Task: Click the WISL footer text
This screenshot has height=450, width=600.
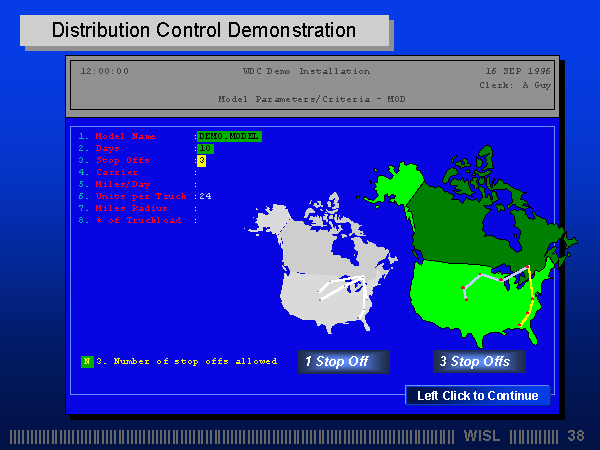Action: [x=482, y=436]
